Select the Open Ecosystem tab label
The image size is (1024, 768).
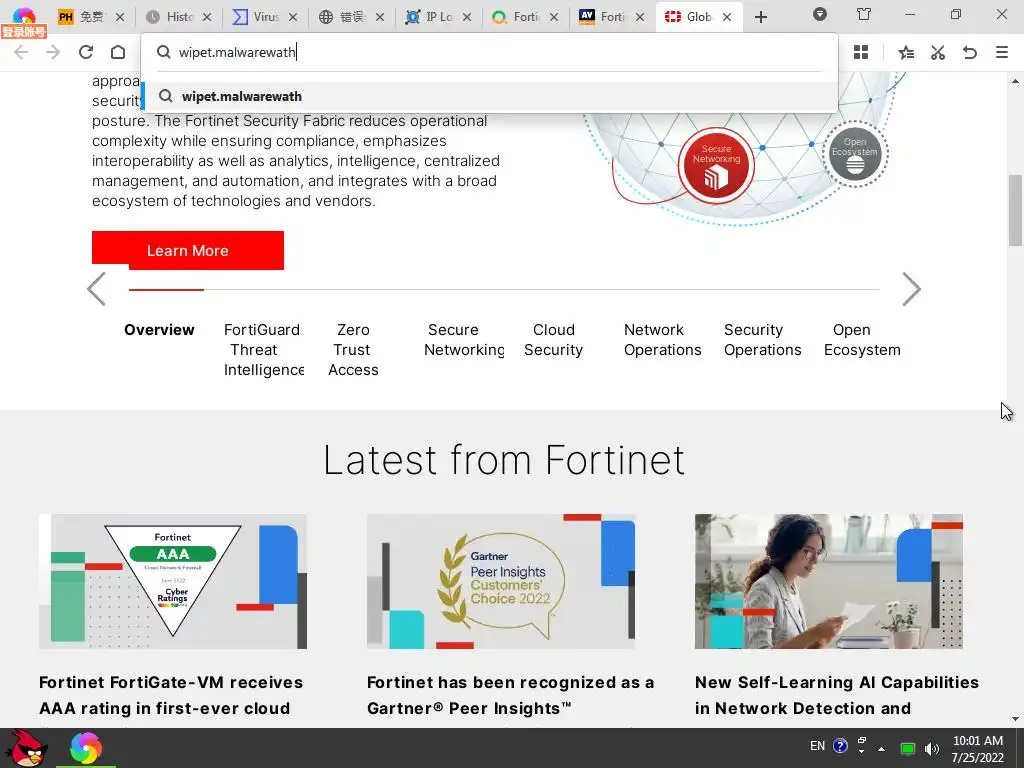(862, 340)
